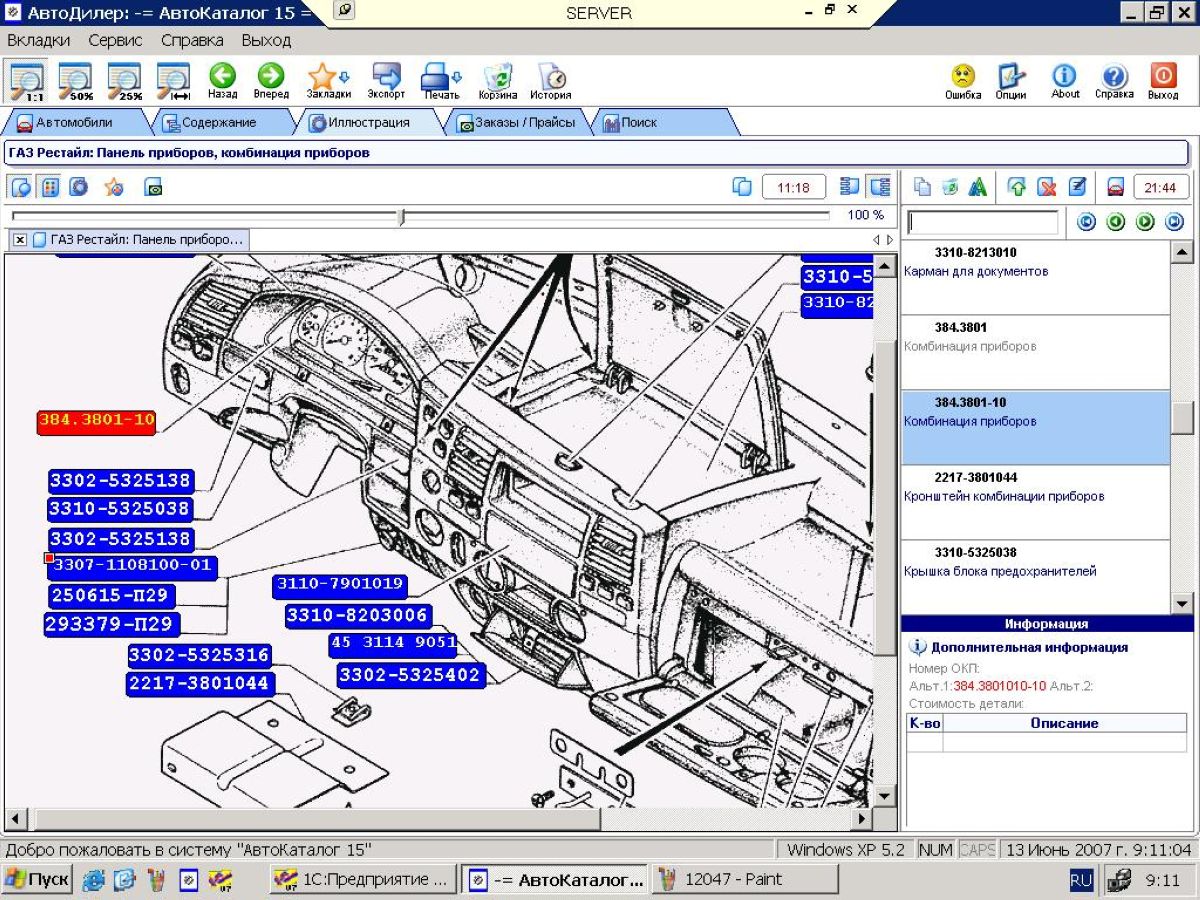This screenshot has width=1200, height=900.
Task: Open the Сервис menu
Action: point(115,41)
